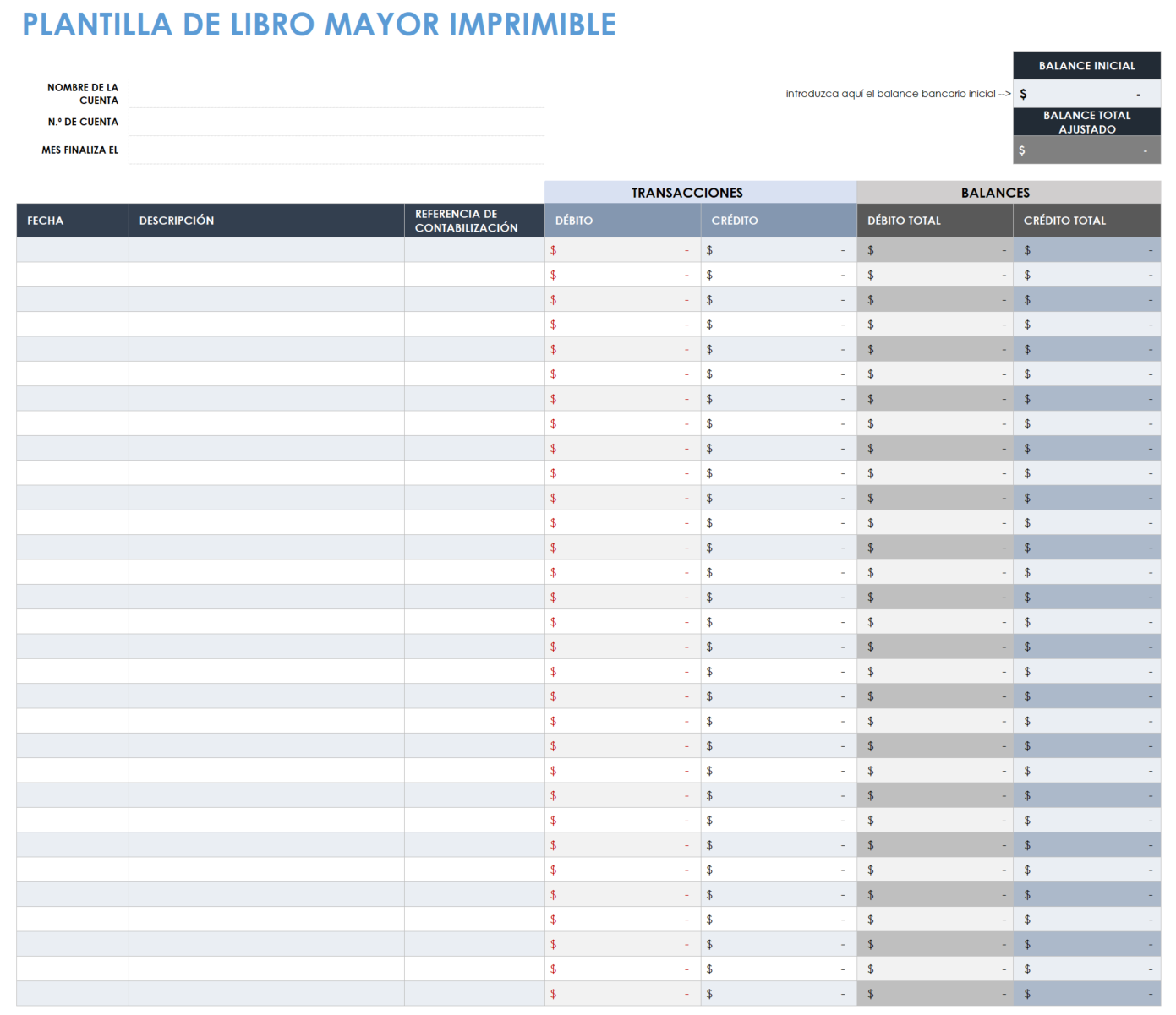
Task: Select the first row DÉBITO TOTAL cell
Action: pyautogui.click(x=935, y=250)
